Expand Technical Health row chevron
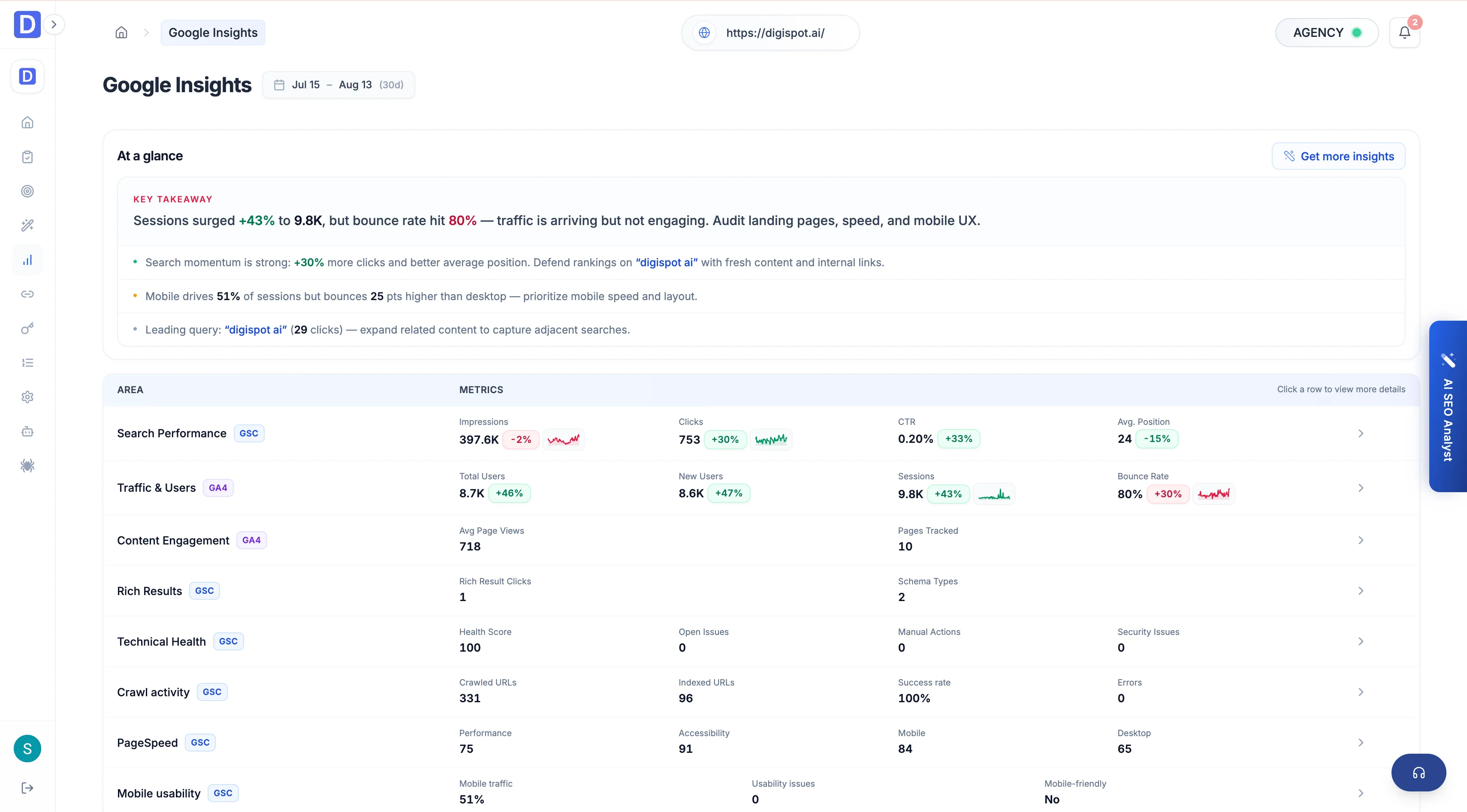Viewport: 1467px width, 812px height. [x=1361, y=642]
